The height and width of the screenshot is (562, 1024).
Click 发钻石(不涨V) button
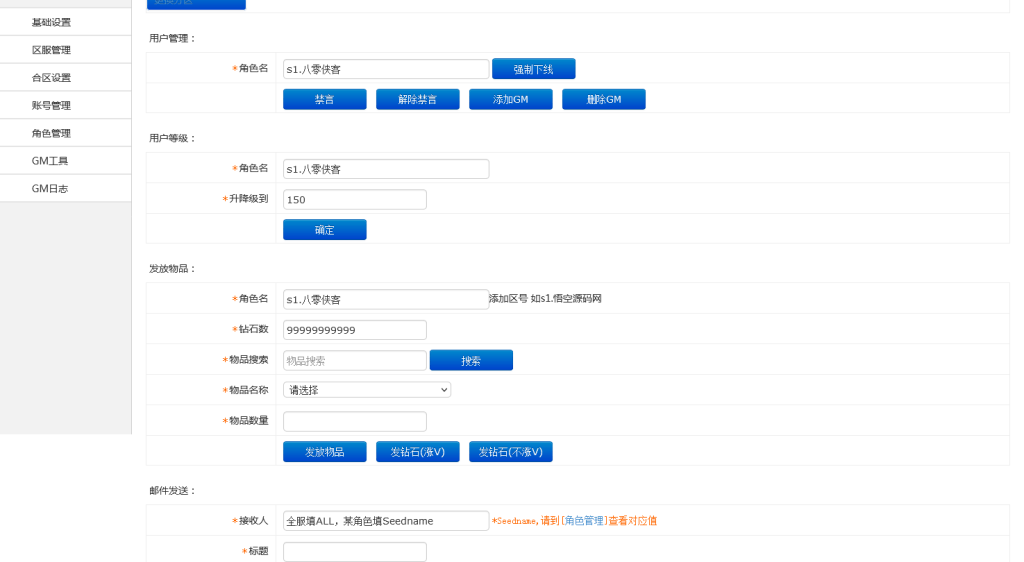(511, 452)
